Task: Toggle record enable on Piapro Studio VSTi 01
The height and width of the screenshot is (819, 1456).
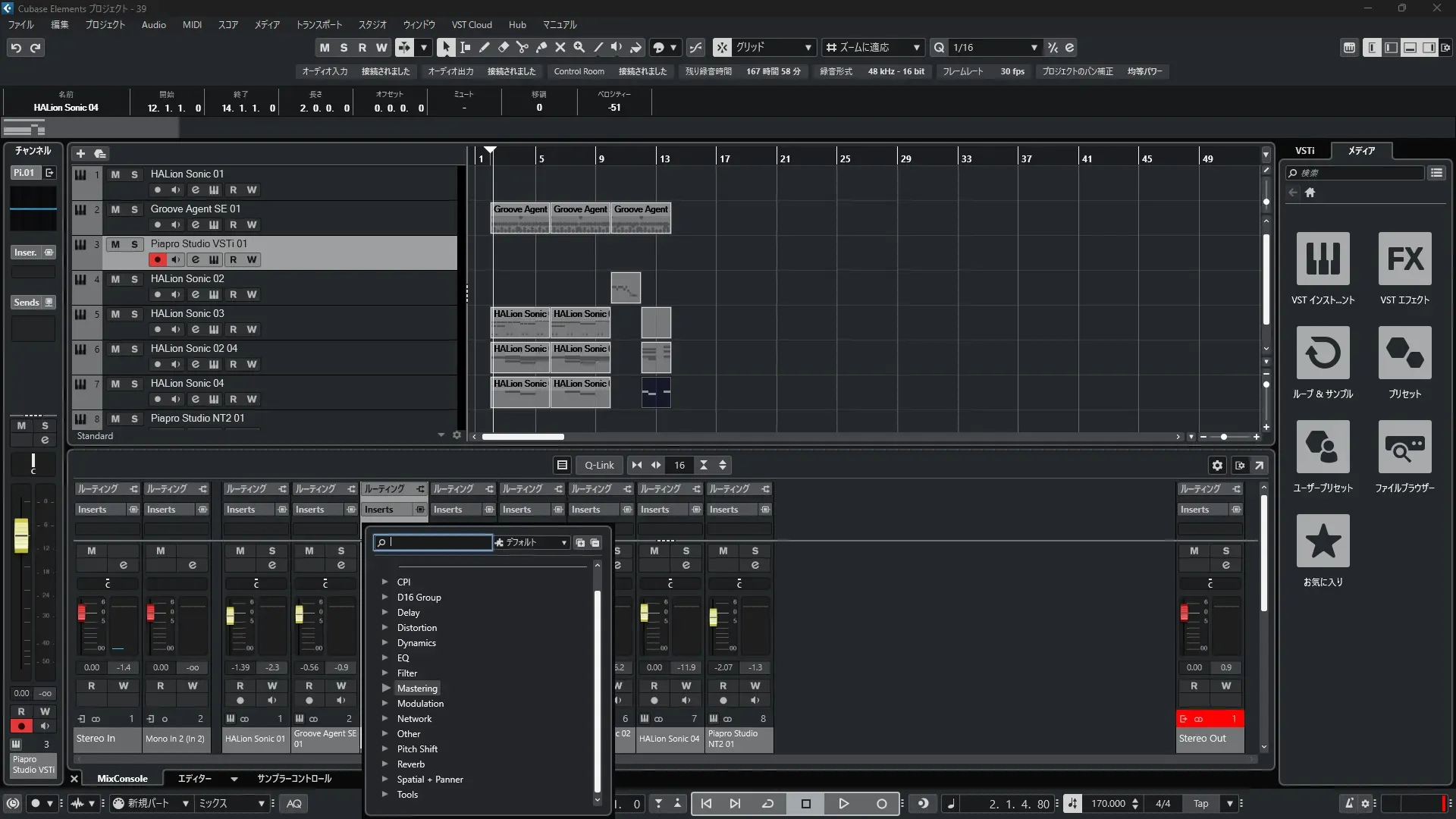Action: [x=157, y=259]
